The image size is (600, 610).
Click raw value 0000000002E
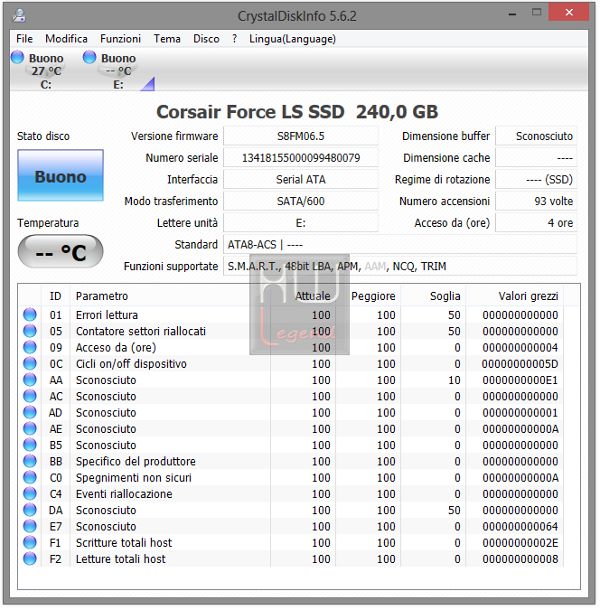pos(520,542)
